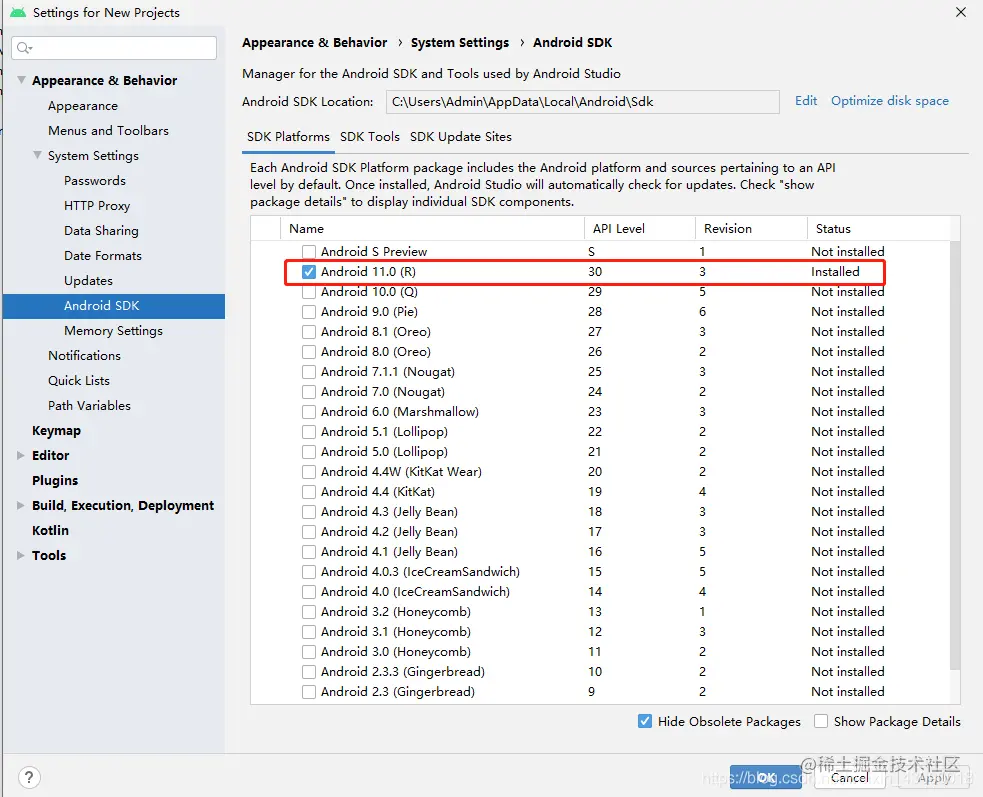Uncheck the Android 11.0 (R) checkbox
983x797 pixels.
tap(308, 272)
